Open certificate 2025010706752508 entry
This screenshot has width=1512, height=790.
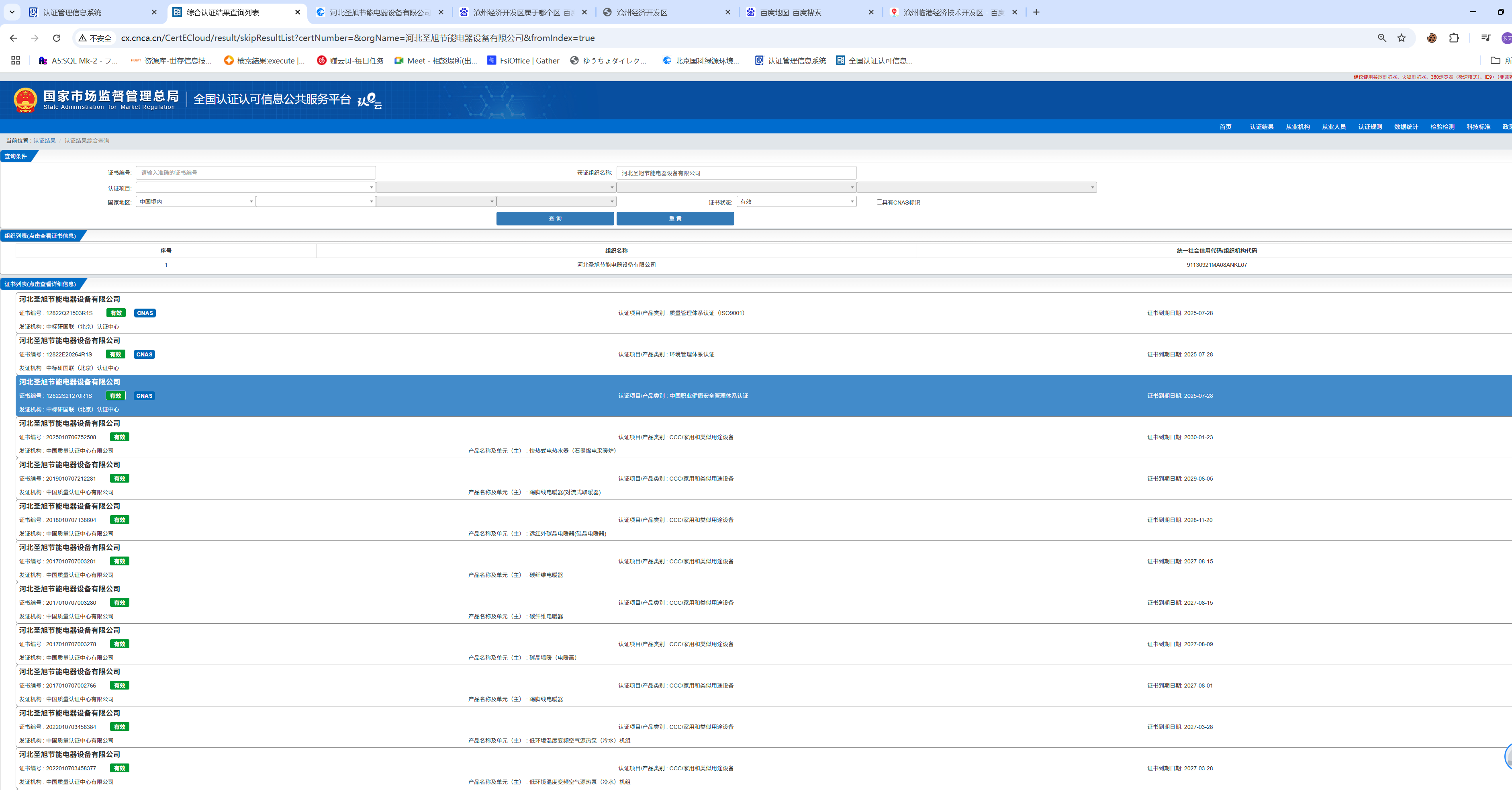764,437
